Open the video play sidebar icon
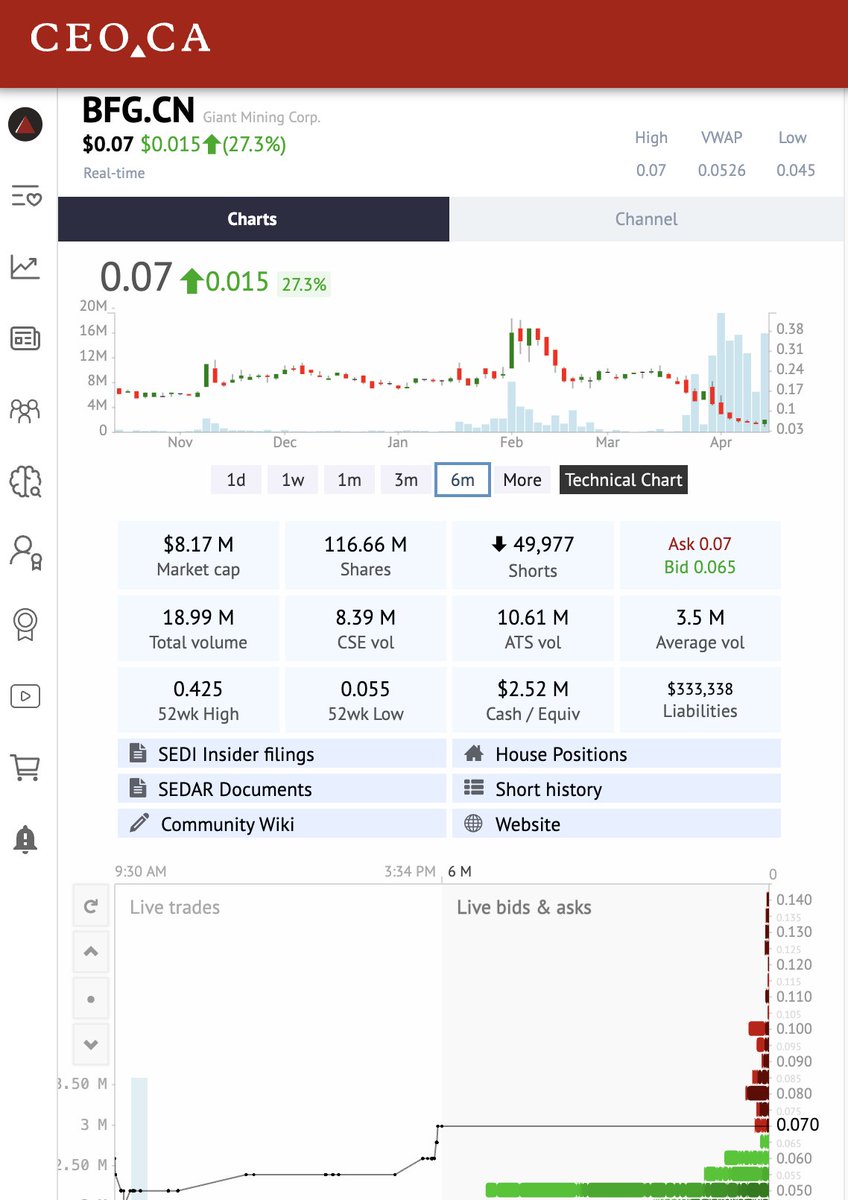848x1200 pixels. (25, 695)
